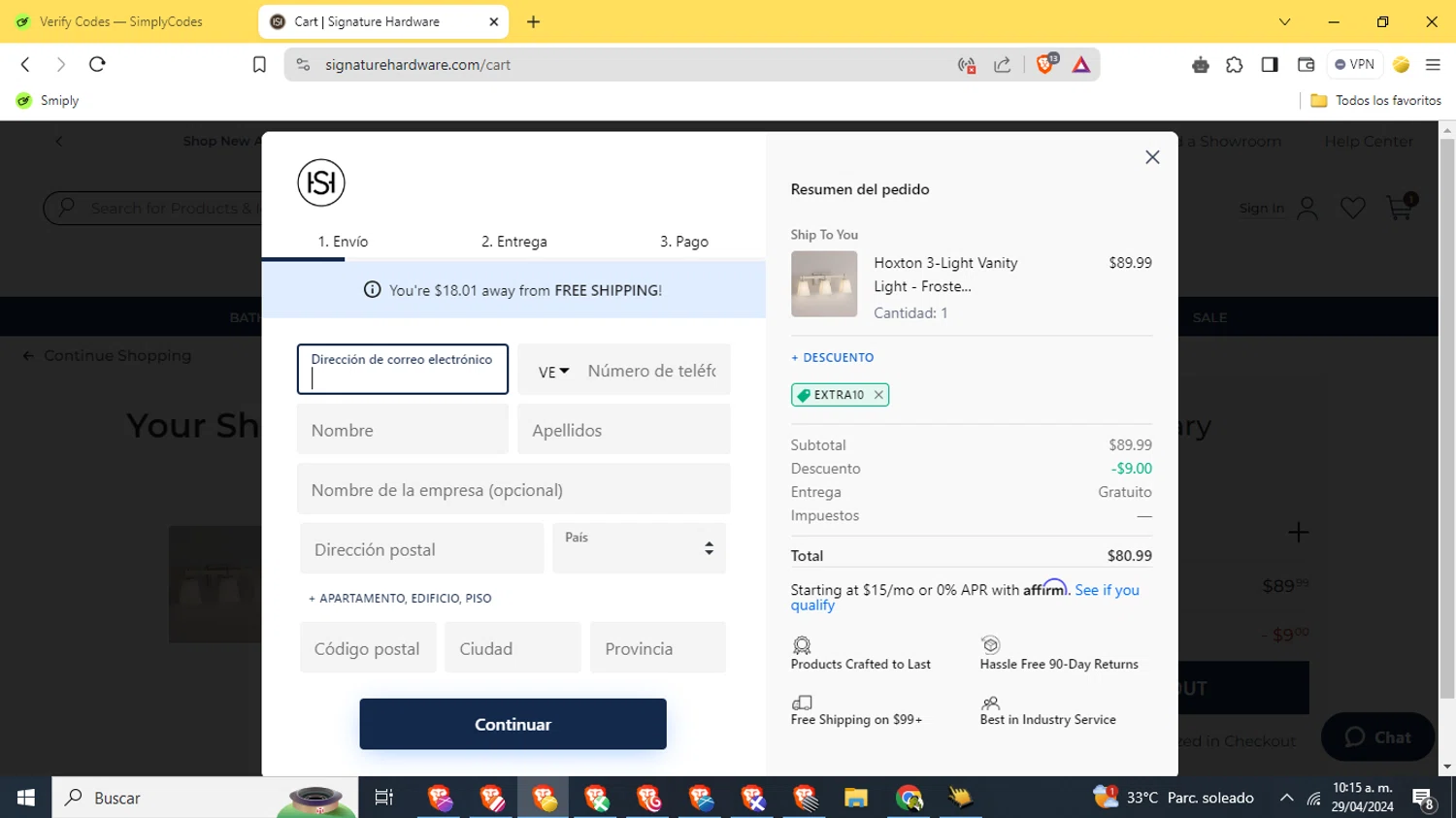Open the tab search dropdown arrow

click(1284, 21)
